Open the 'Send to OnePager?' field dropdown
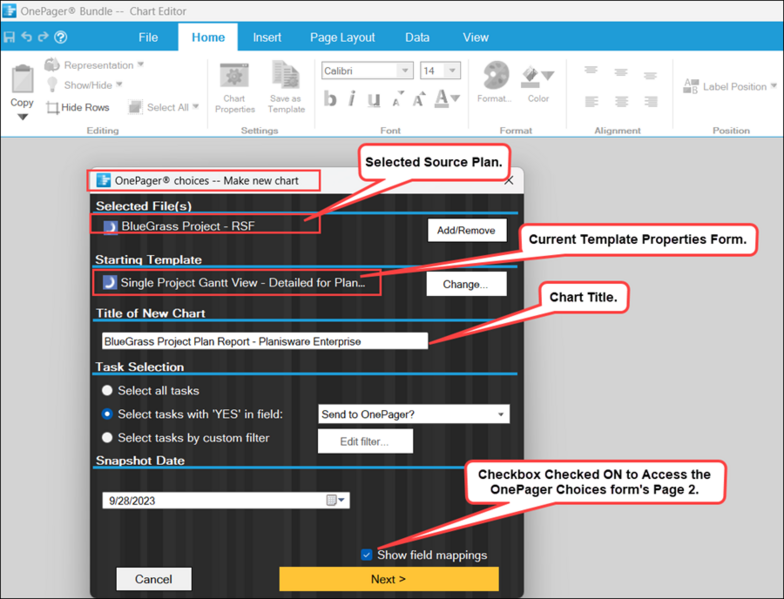 414,414
